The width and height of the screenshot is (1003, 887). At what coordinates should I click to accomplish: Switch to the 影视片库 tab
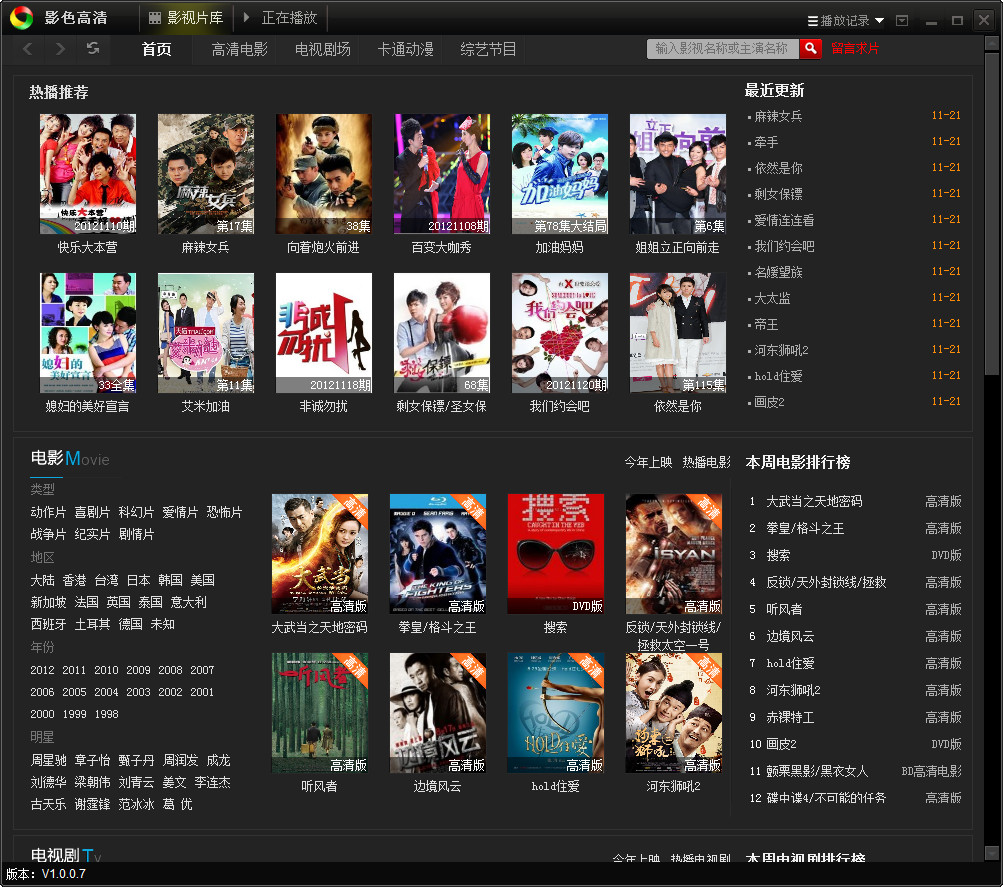tap(186, 18)
